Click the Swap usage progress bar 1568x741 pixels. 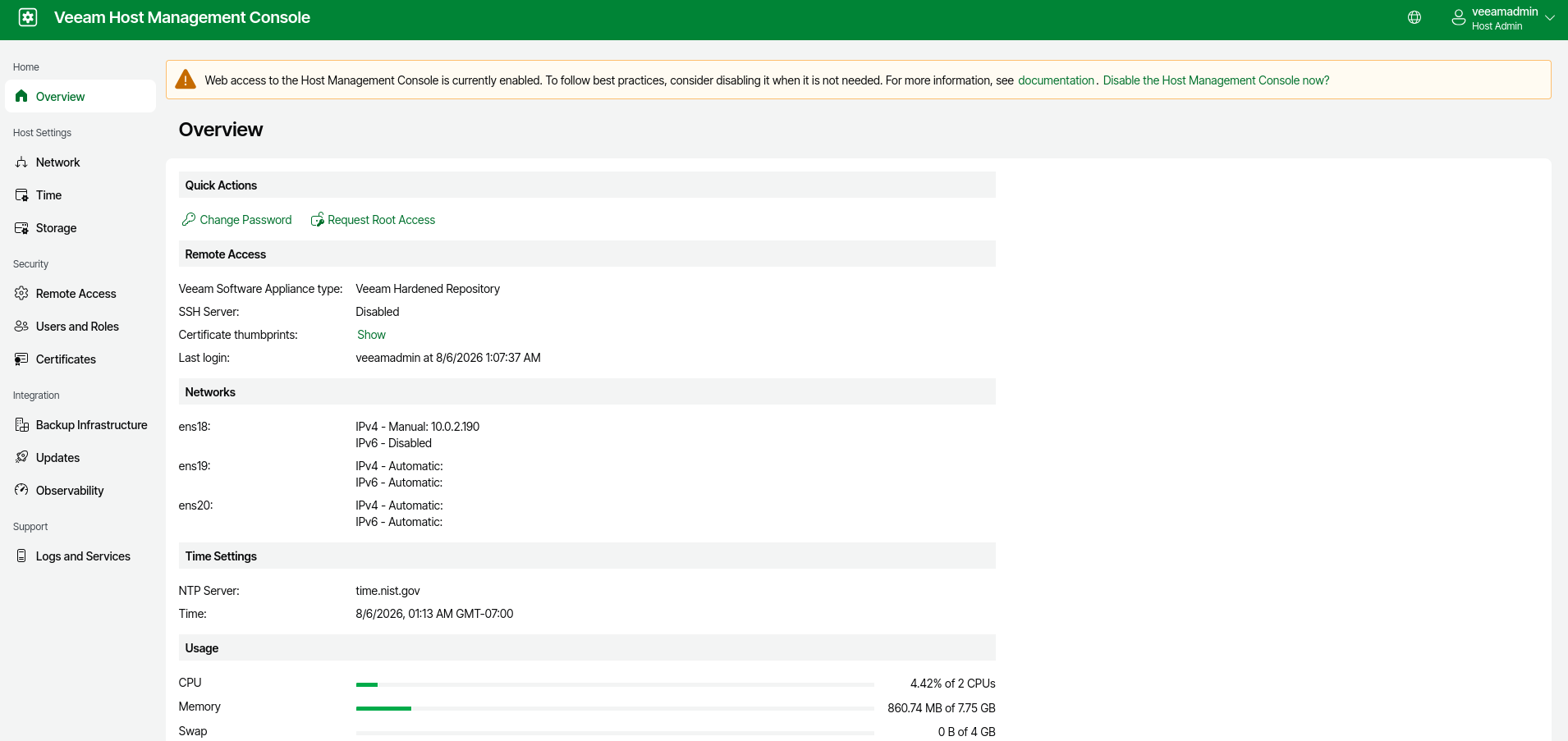point(615,733)
